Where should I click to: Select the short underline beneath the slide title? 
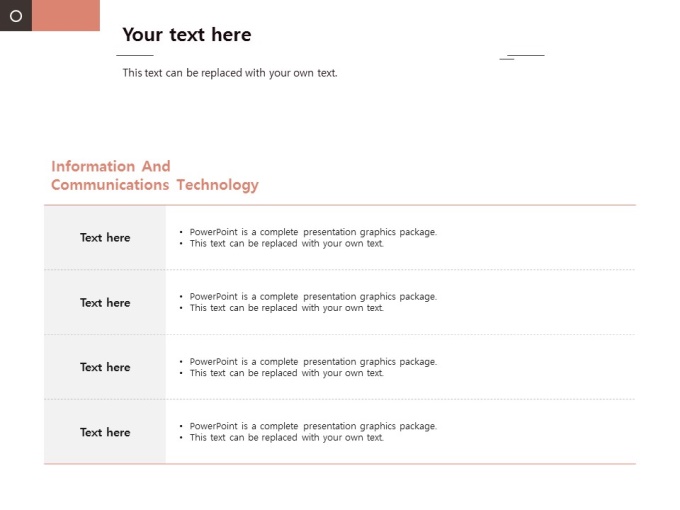coord(135,55)
